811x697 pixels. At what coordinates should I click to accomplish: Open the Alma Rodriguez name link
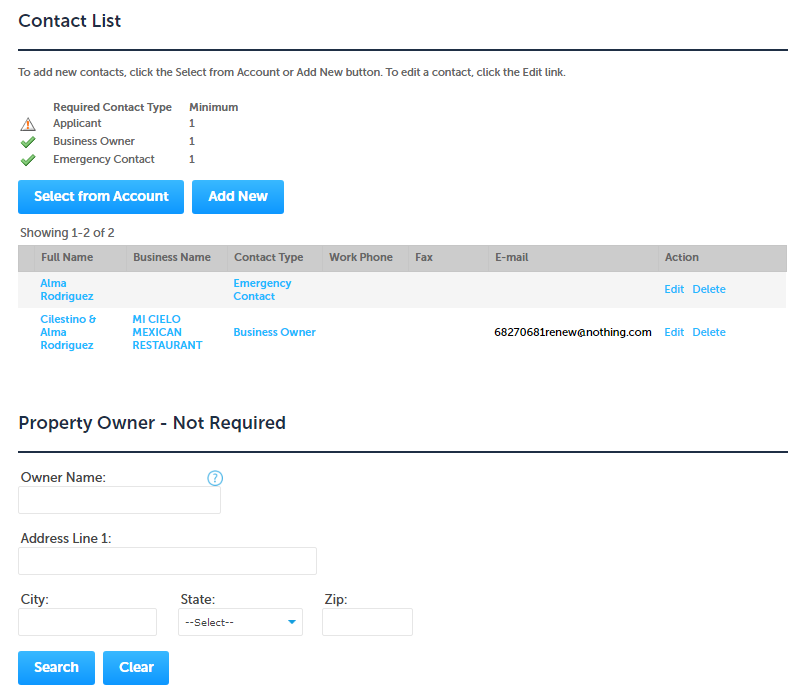(x=67, y=290)
